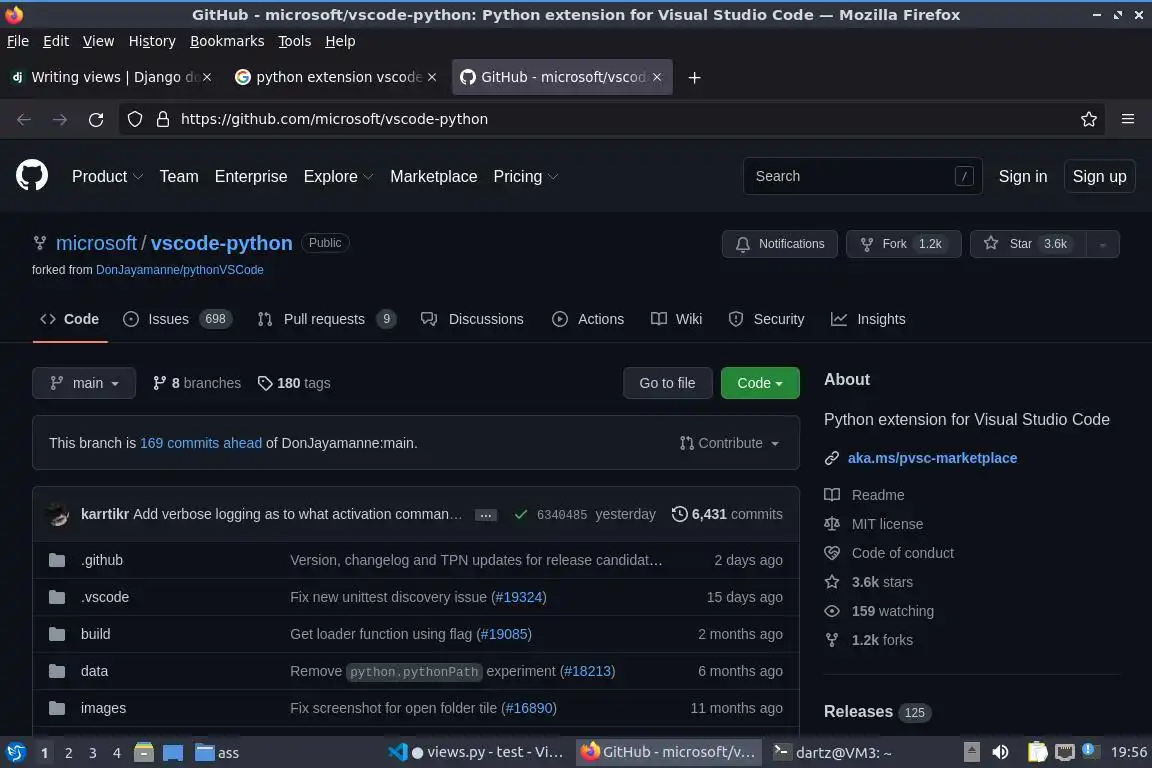Screen dimensions: 1152x768
Task: Switch to the Actions tab
Action: coord(588,319)
